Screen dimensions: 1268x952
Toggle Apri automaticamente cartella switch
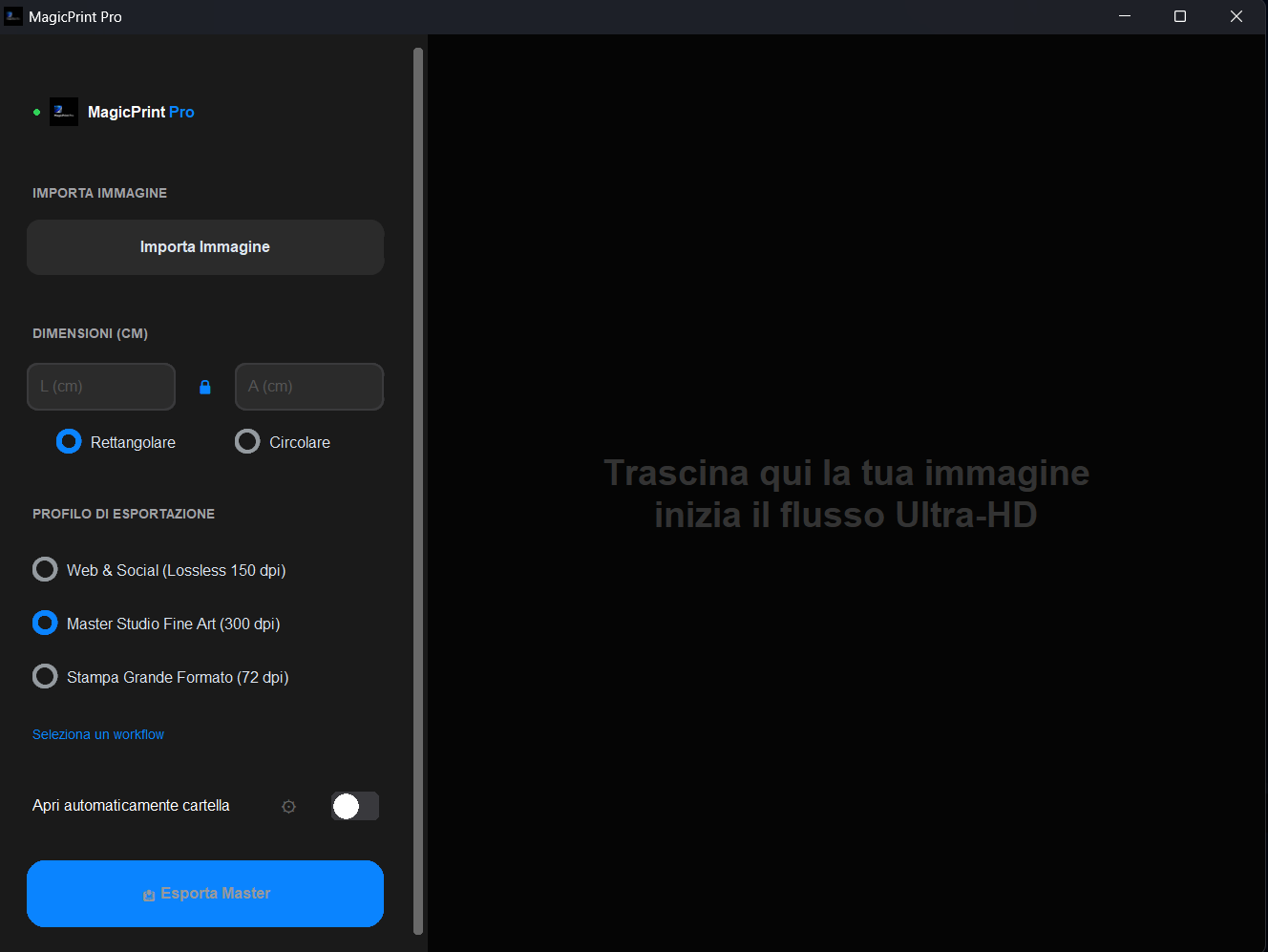[355, 806]
